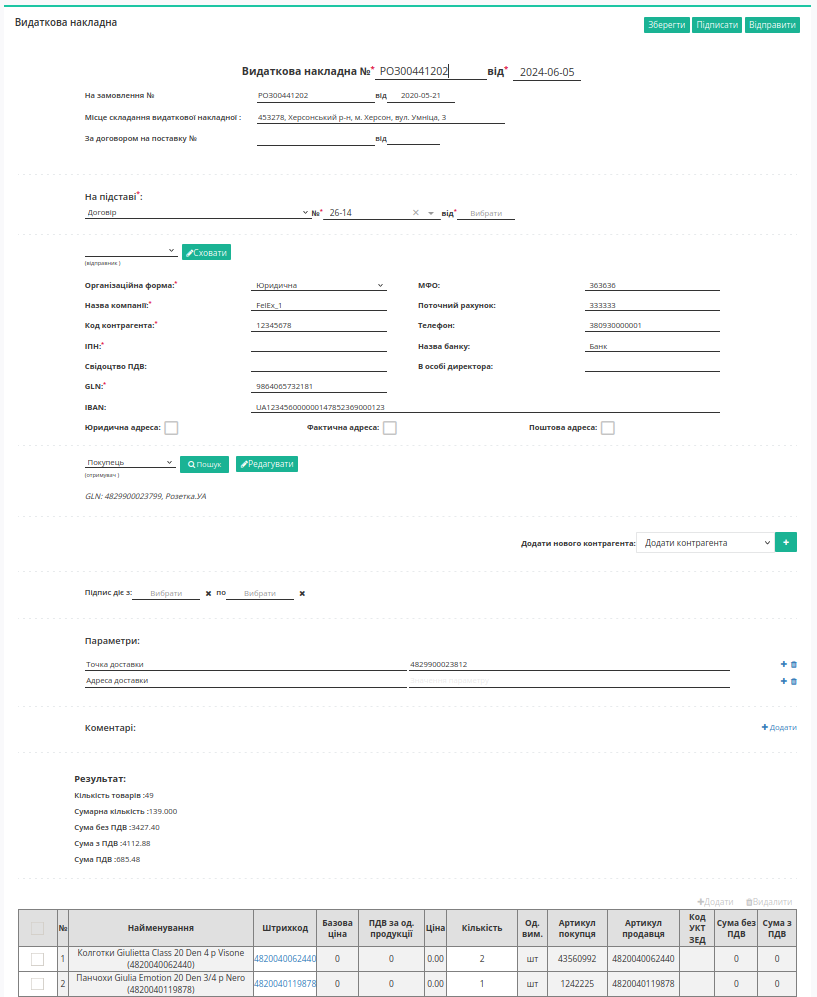Click Точка доставки value 4829900023812
The height and width of the screenshot is (997, 817).
coord(569,664)
